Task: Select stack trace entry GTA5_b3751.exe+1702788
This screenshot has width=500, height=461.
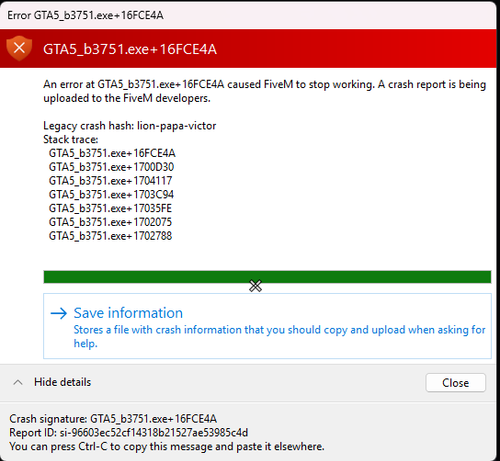Action: click(110, 236)
